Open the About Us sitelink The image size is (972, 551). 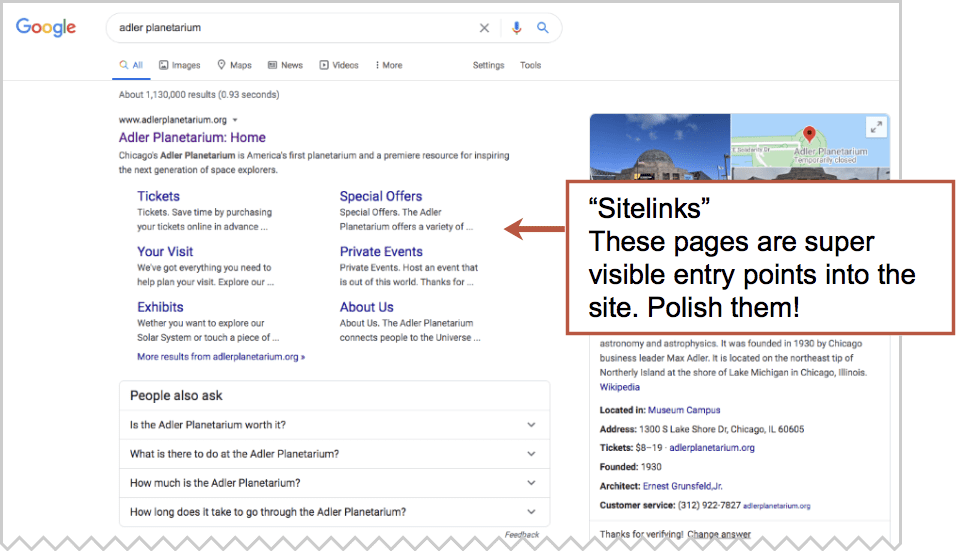pos(366,307)
